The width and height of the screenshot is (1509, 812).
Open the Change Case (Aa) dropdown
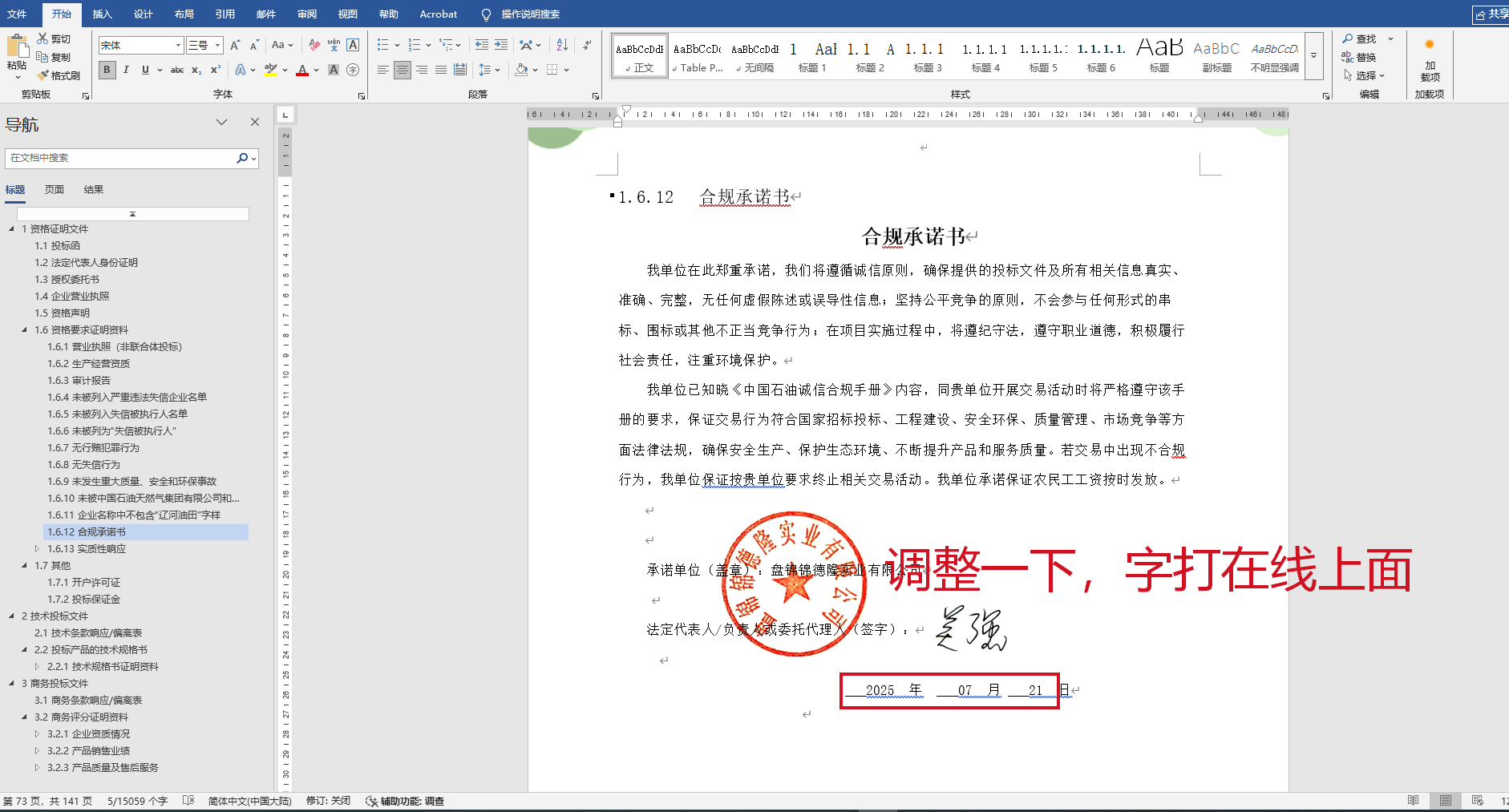(x=282, y=45)
